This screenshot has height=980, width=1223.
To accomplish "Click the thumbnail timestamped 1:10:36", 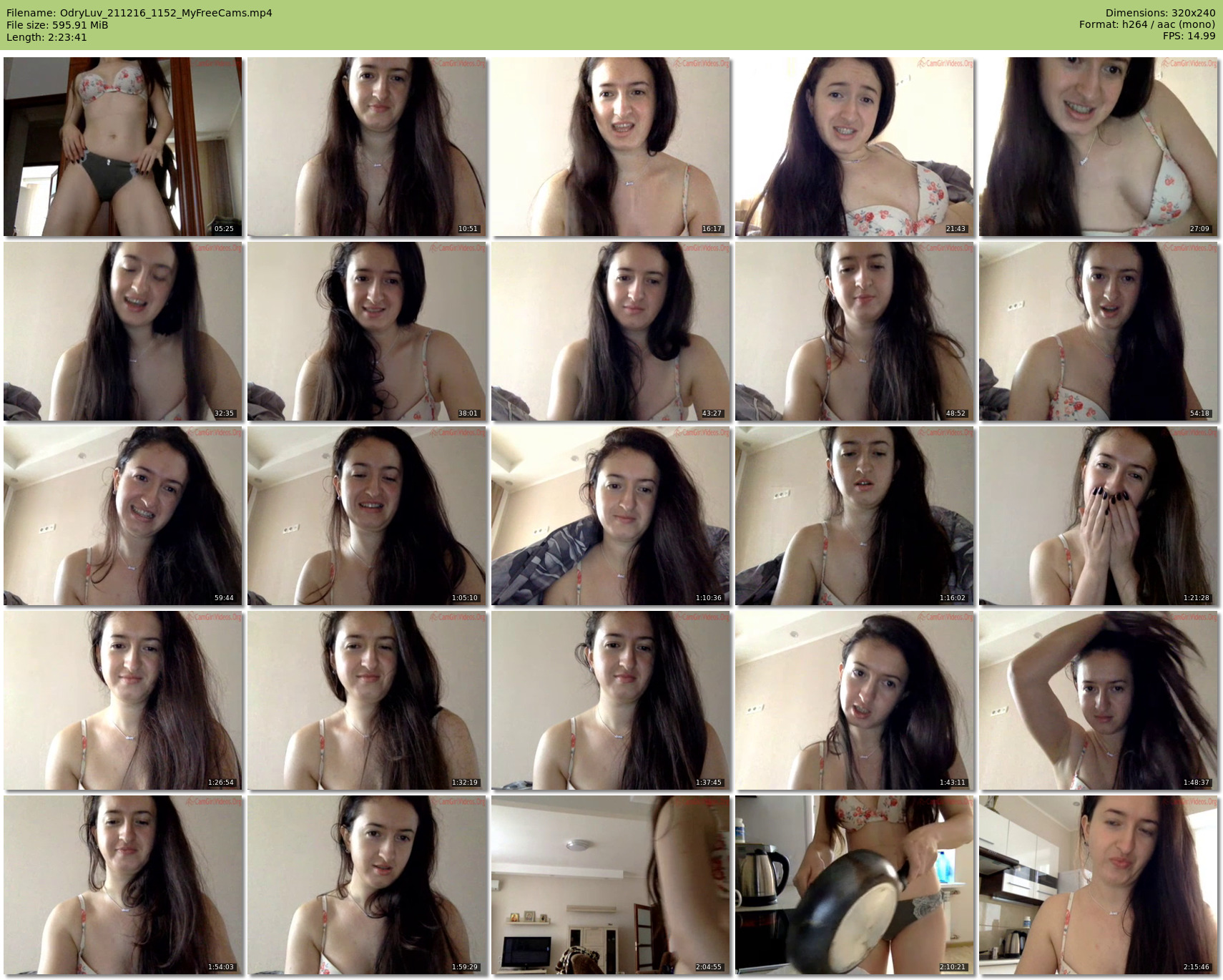I will 610,516.
